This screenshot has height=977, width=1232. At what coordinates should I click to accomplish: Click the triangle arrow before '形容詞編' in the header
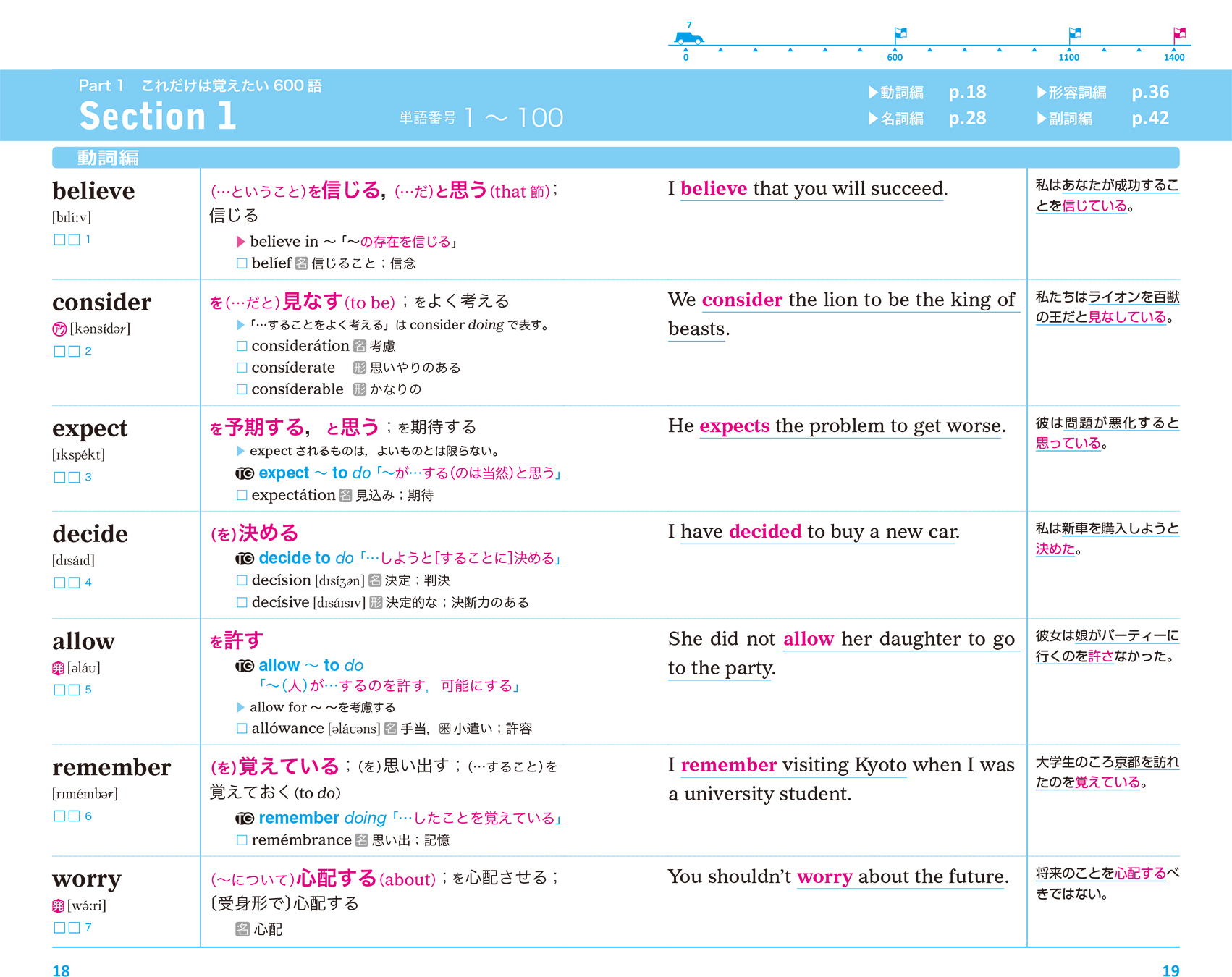[1042, 93]
